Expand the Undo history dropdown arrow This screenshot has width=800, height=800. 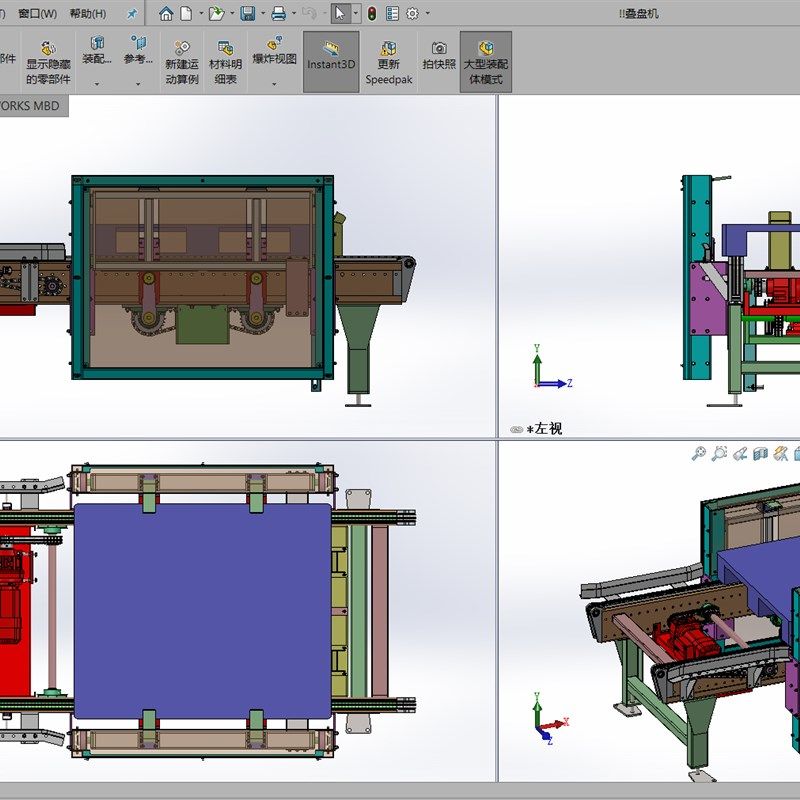324,13
